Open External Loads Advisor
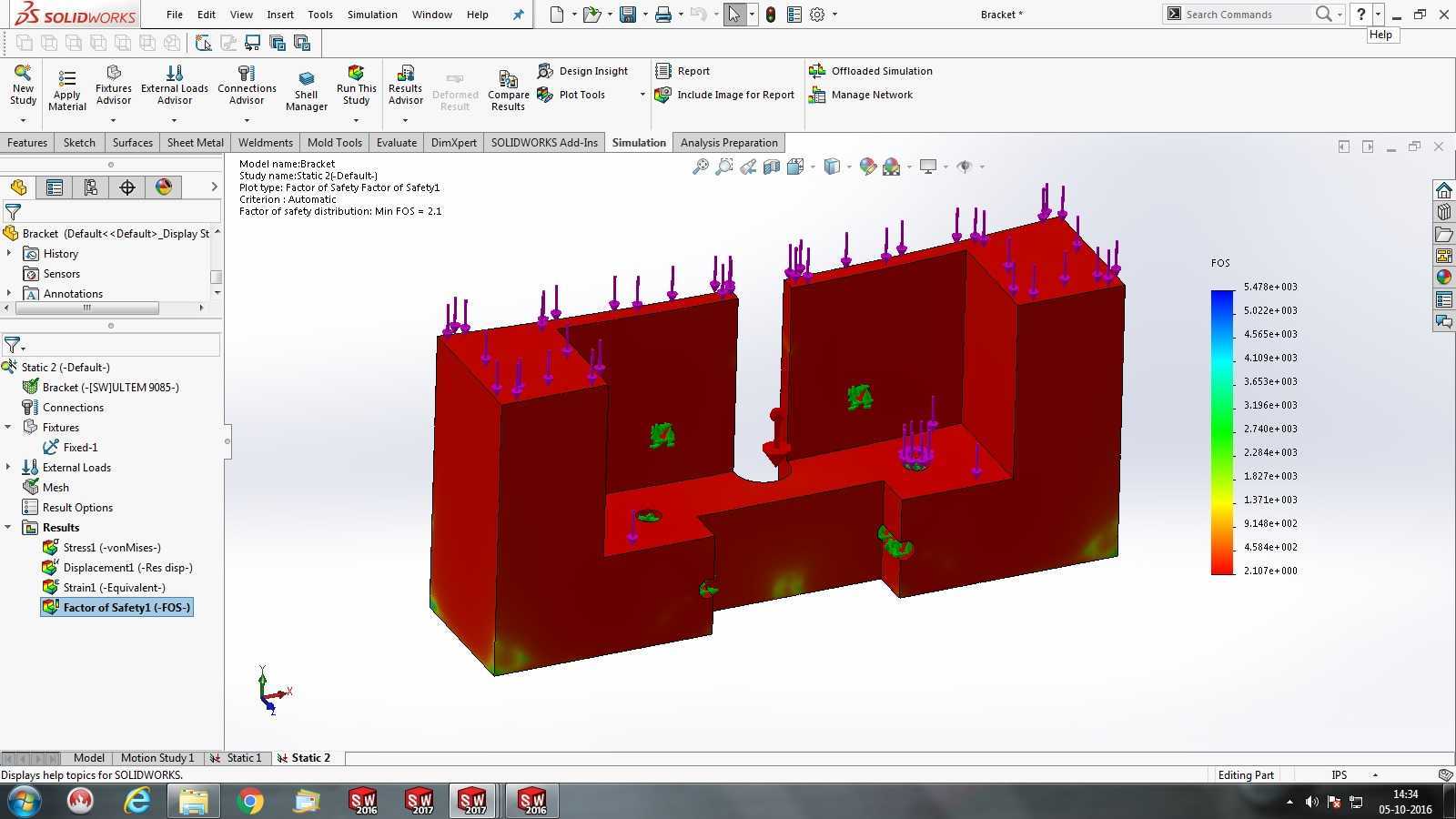This screenshot has height=819, width=1456. pyautogui.click(x=175, y=86)
